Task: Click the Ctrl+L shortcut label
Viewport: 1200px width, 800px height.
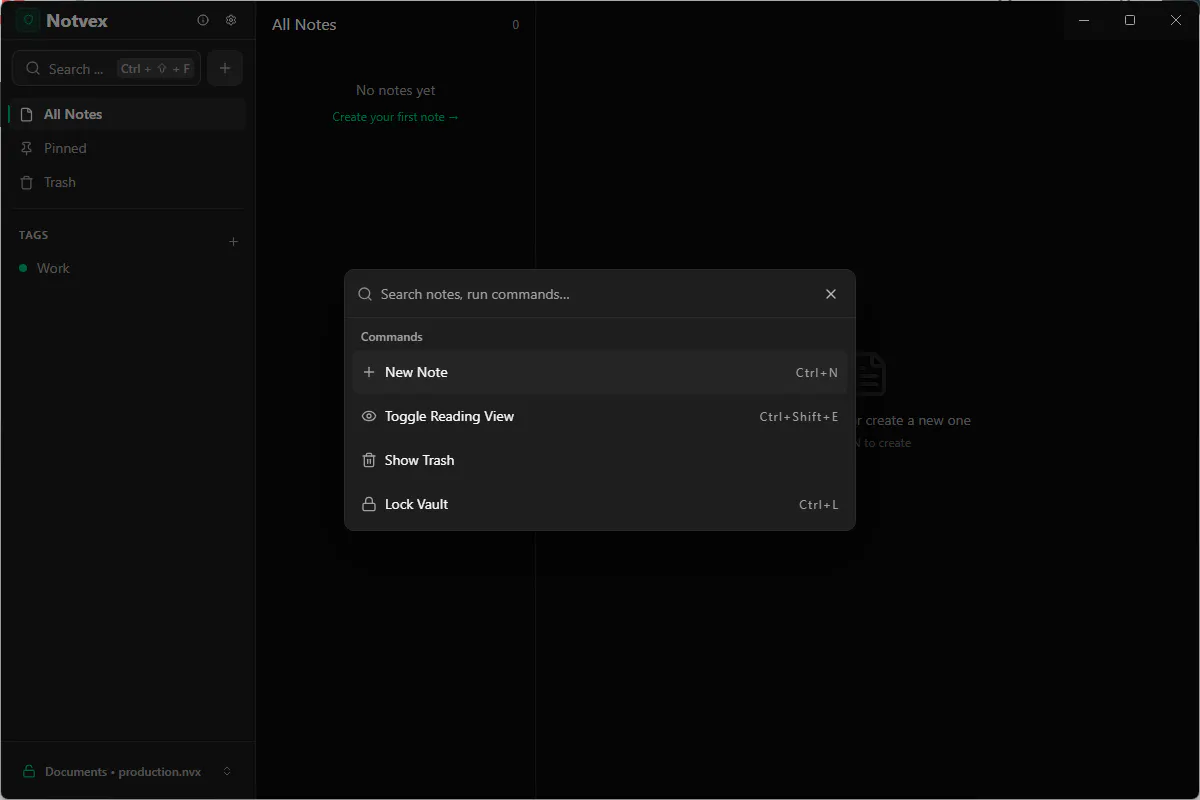Action: tap(819, 504)
